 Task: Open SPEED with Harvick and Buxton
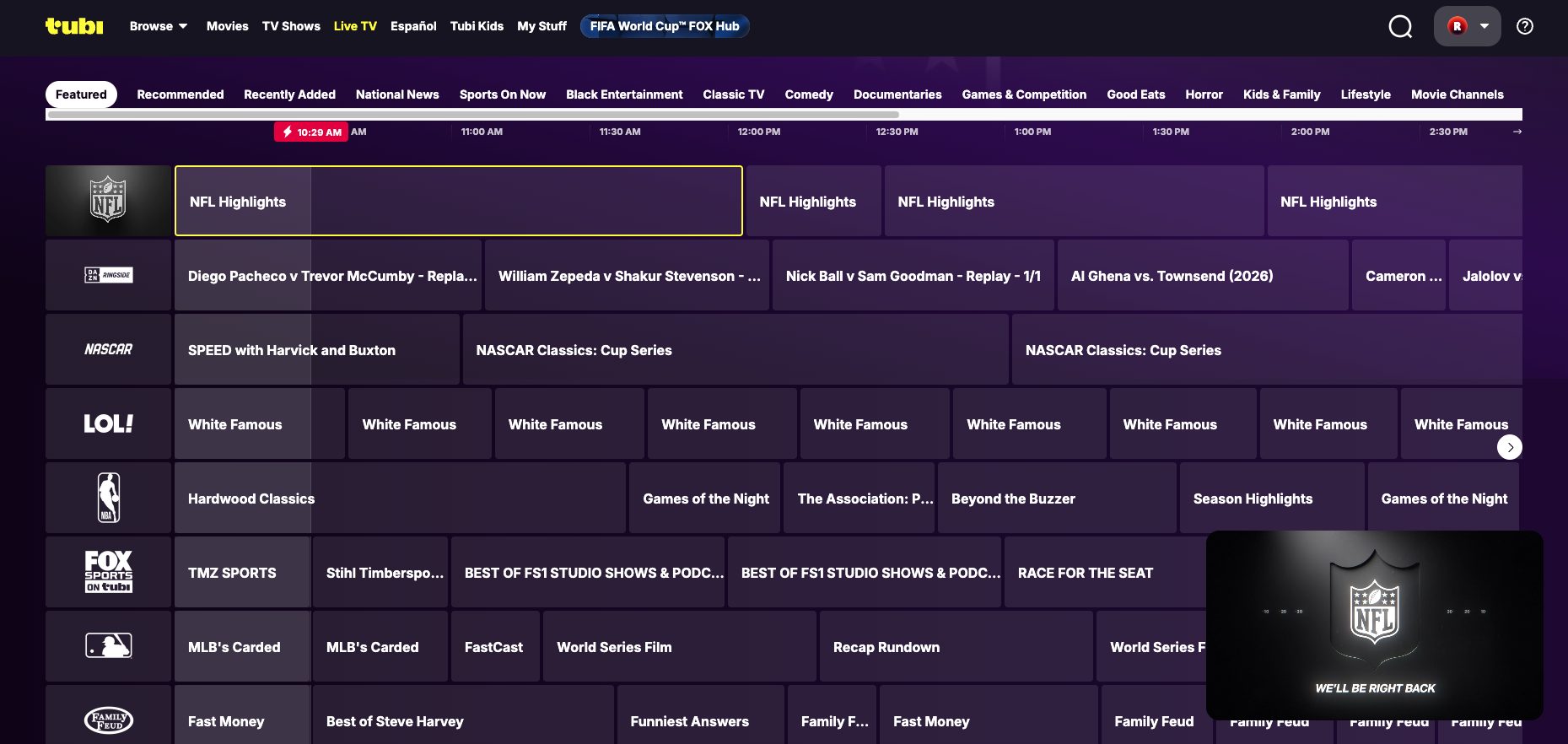(x=317, y=349)
